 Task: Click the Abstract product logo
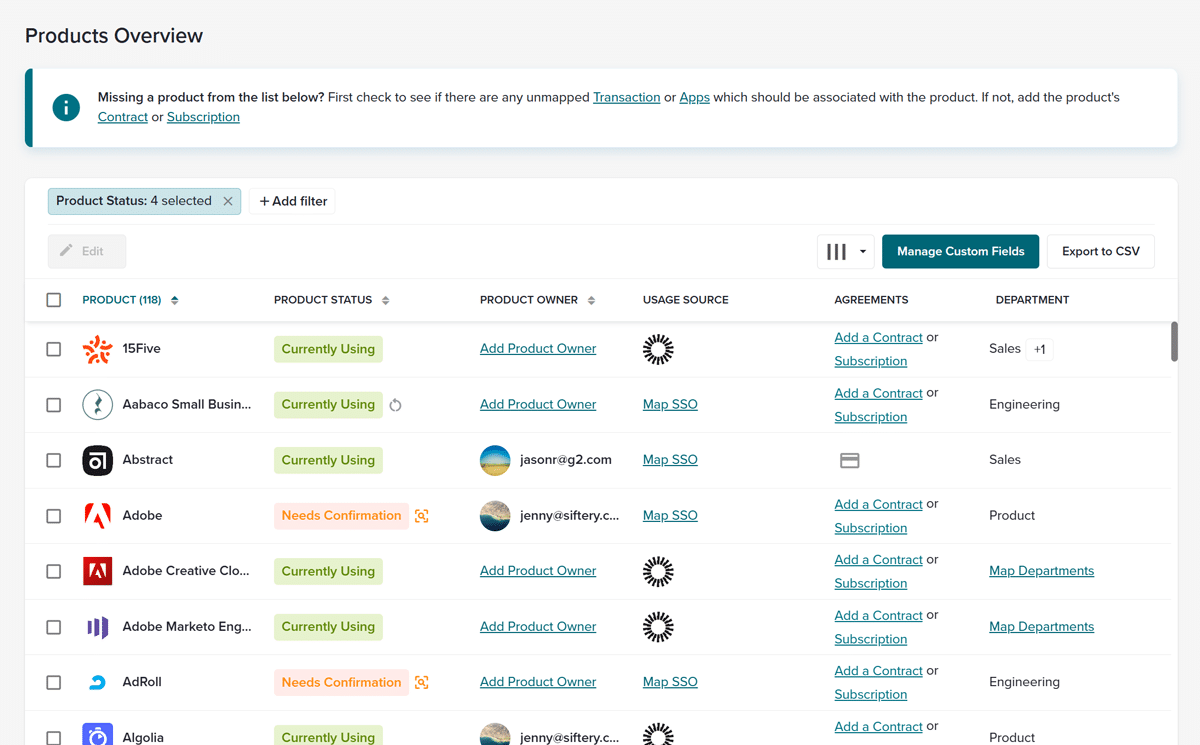tap(97, 460)
